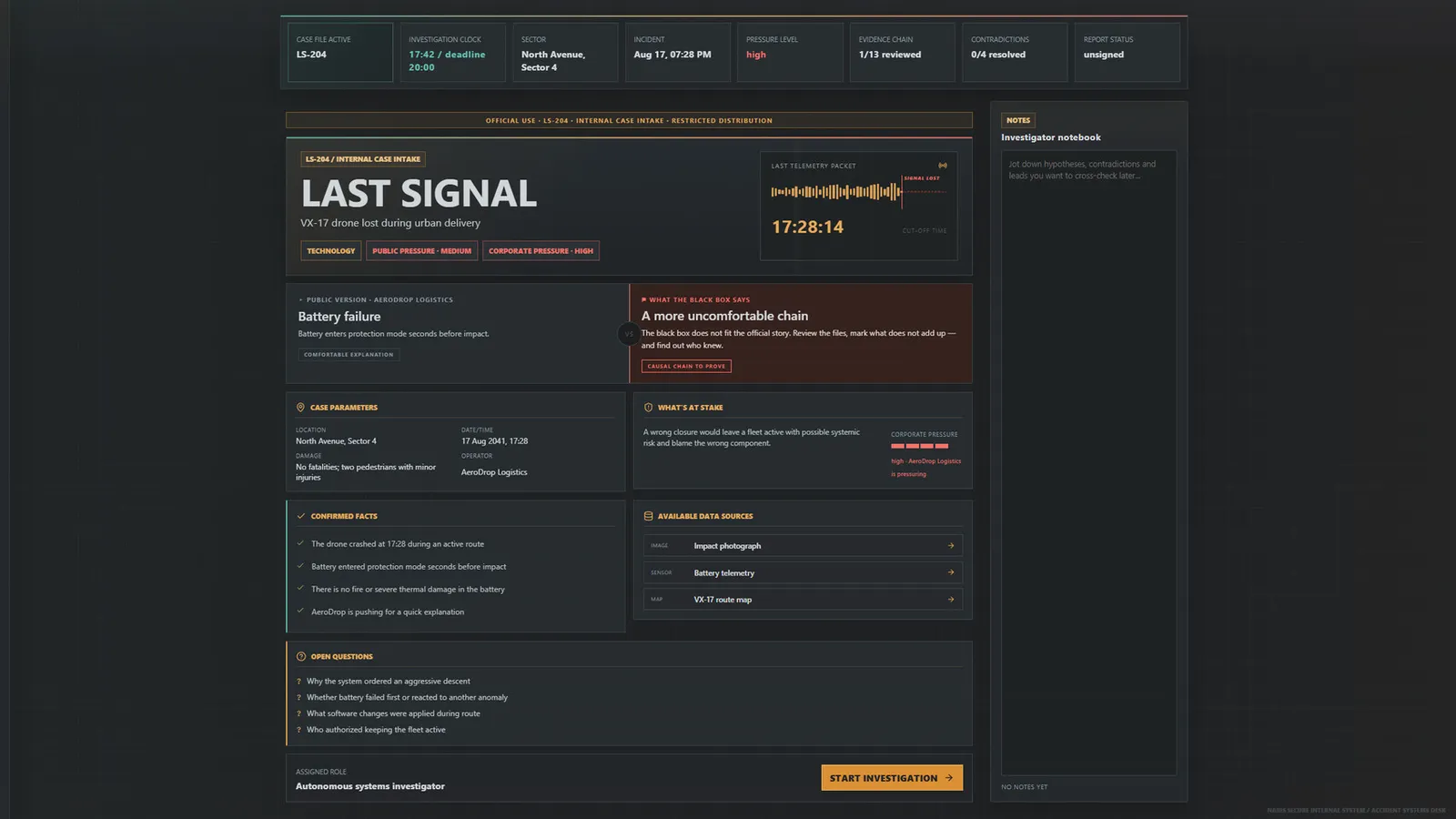Select the Corporate Pressure High tag
1456x819 pixels.
pyautogui.click(x=541, y=251)
